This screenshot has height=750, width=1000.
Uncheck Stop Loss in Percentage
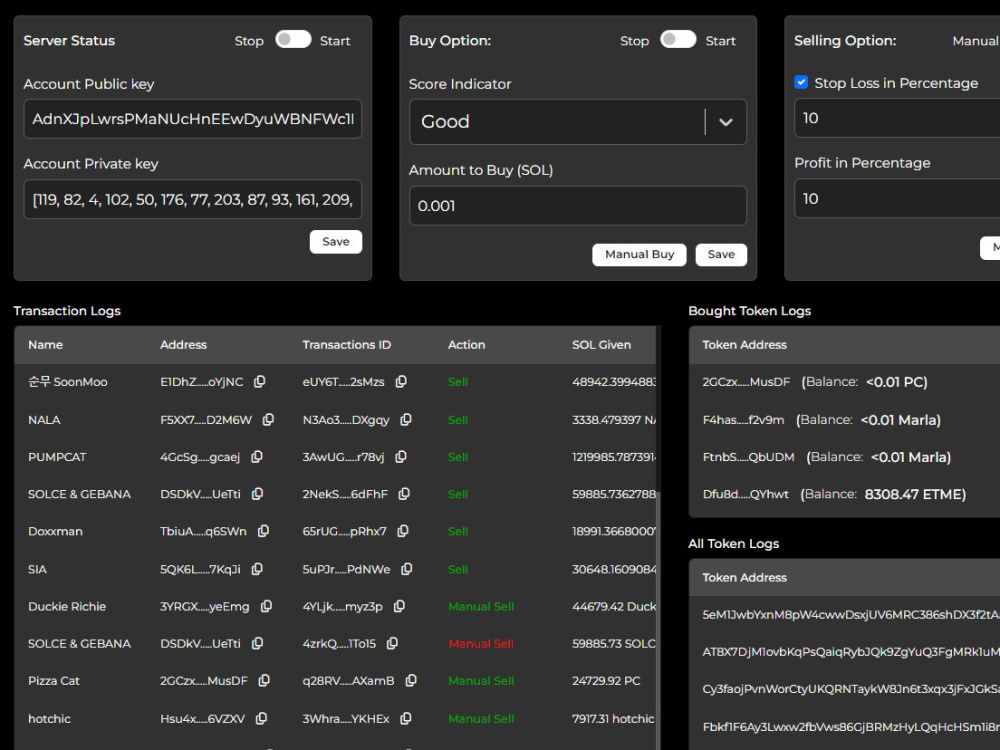(801, 83)
